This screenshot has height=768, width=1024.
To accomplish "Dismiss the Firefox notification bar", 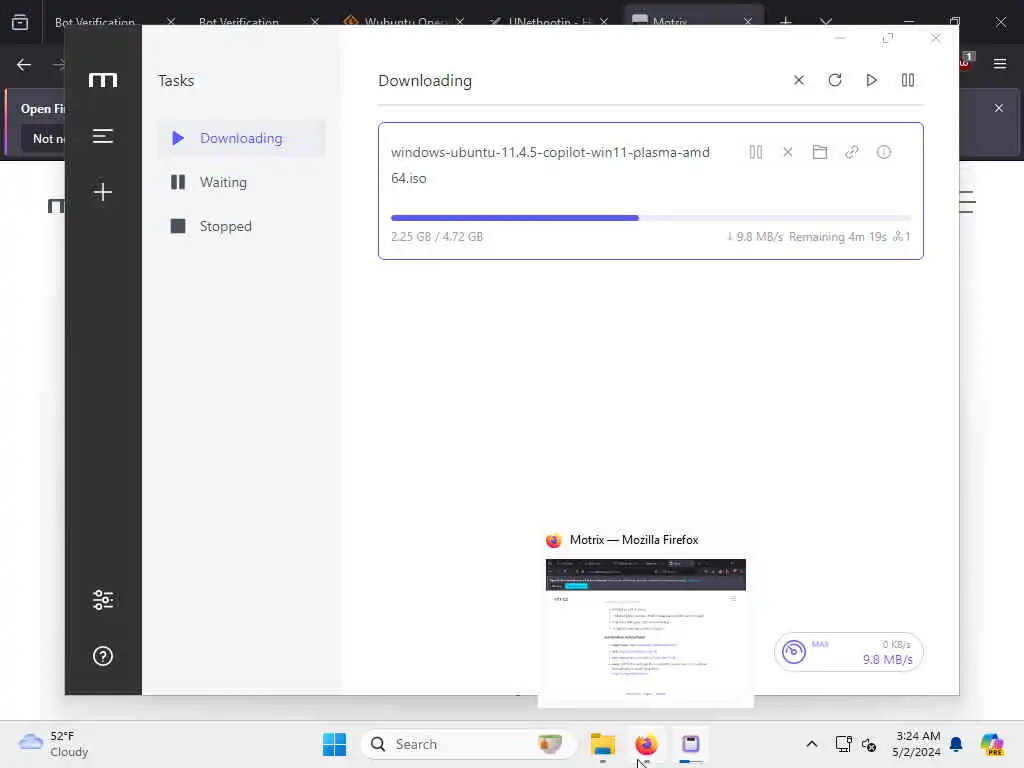I will [999, 108].
